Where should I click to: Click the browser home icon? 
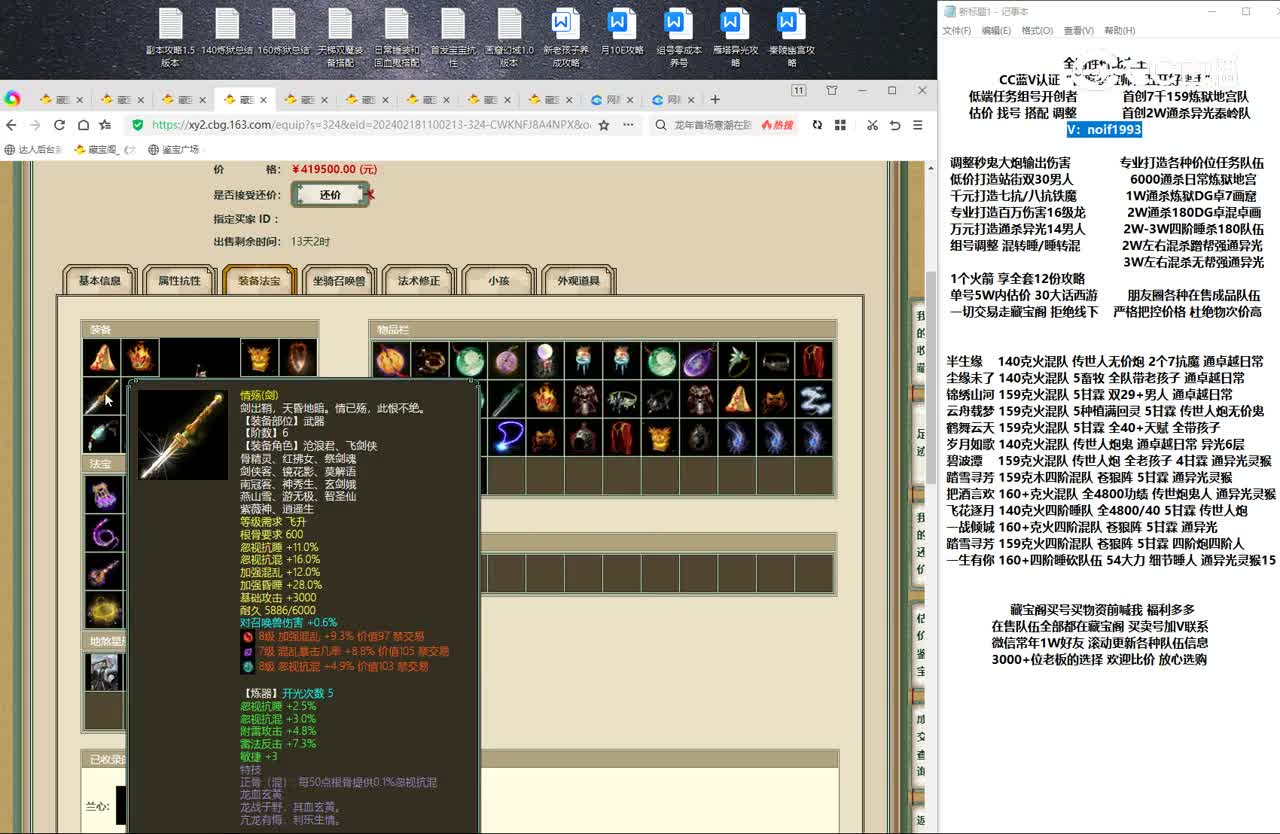pyautogui.click(x=84, y=125)
